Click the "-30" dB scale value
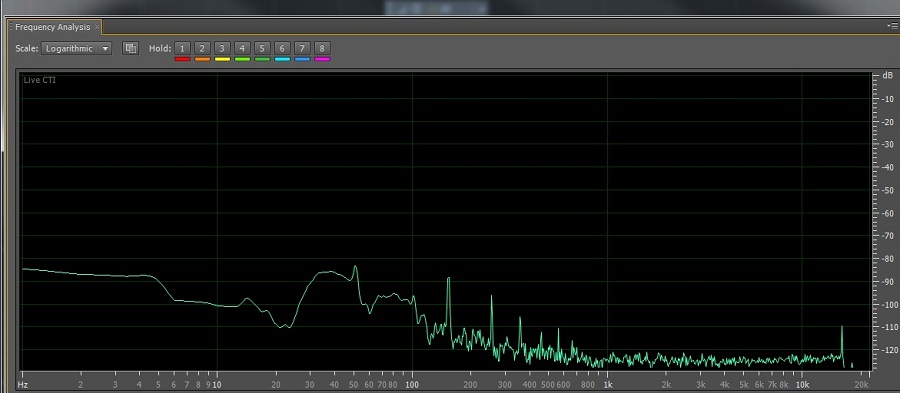Image resolution: width=900 pixels, height=393 pixels. tap(887, 145)
